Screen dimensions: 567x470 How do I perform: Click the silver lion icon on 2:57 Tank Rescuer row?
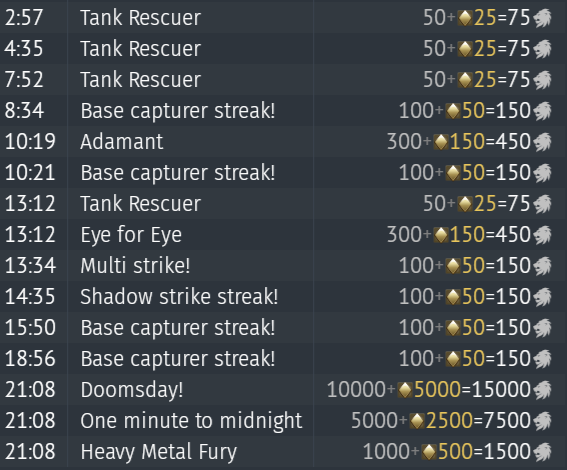coord(542,18)
